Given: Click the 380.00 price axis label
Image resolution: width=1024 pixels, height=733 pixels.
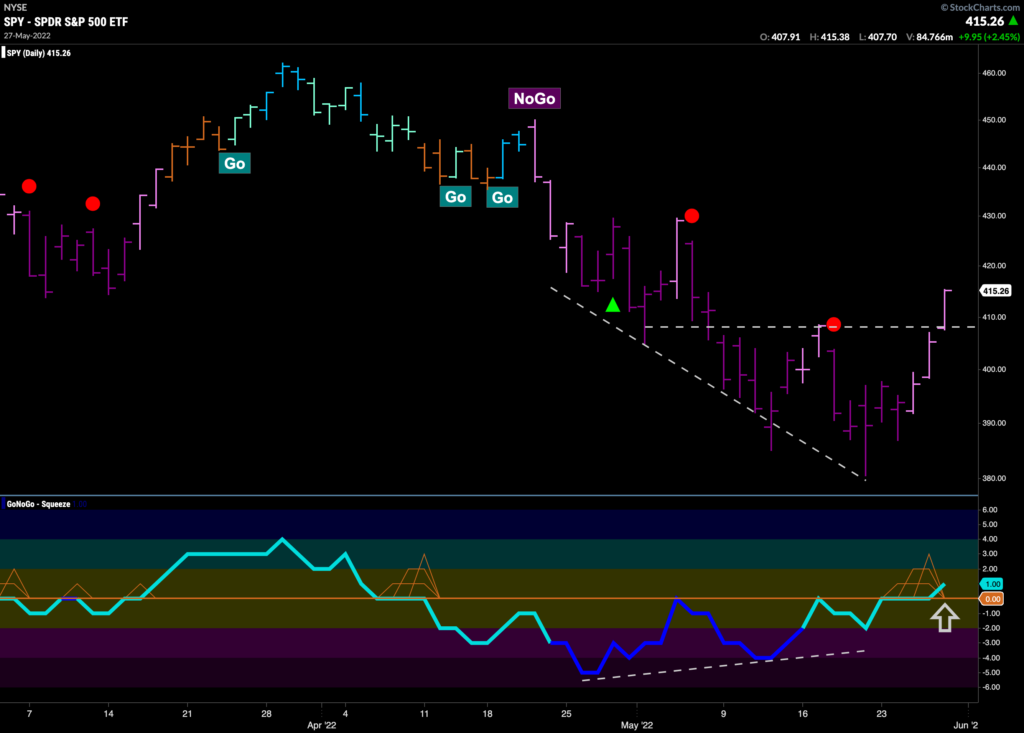Looking at the screenshot, I should click(993, 478).
